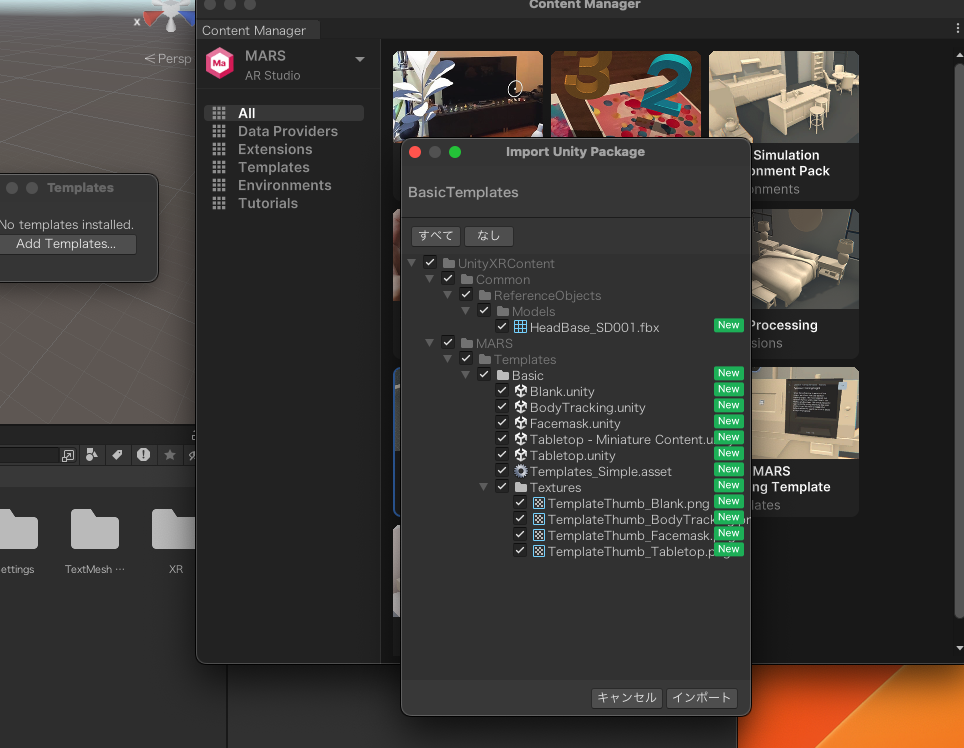The height and width of the screenshot is (748, 964).
Task: Collapse the Basic folder
Action: (465, 375)
